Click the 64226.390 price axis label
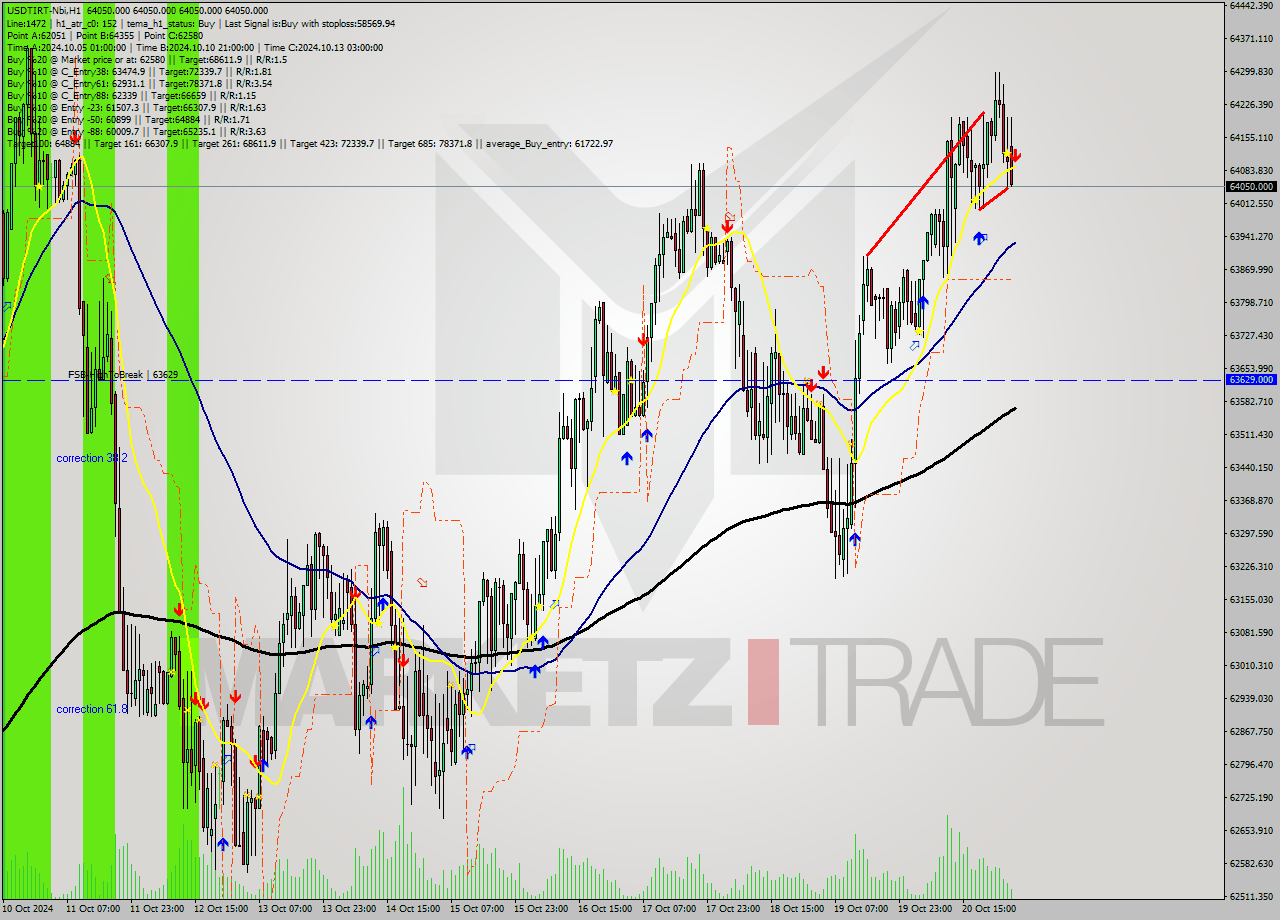The image size is (1280, 920). pyautogui.click(x=1251, y=104)
